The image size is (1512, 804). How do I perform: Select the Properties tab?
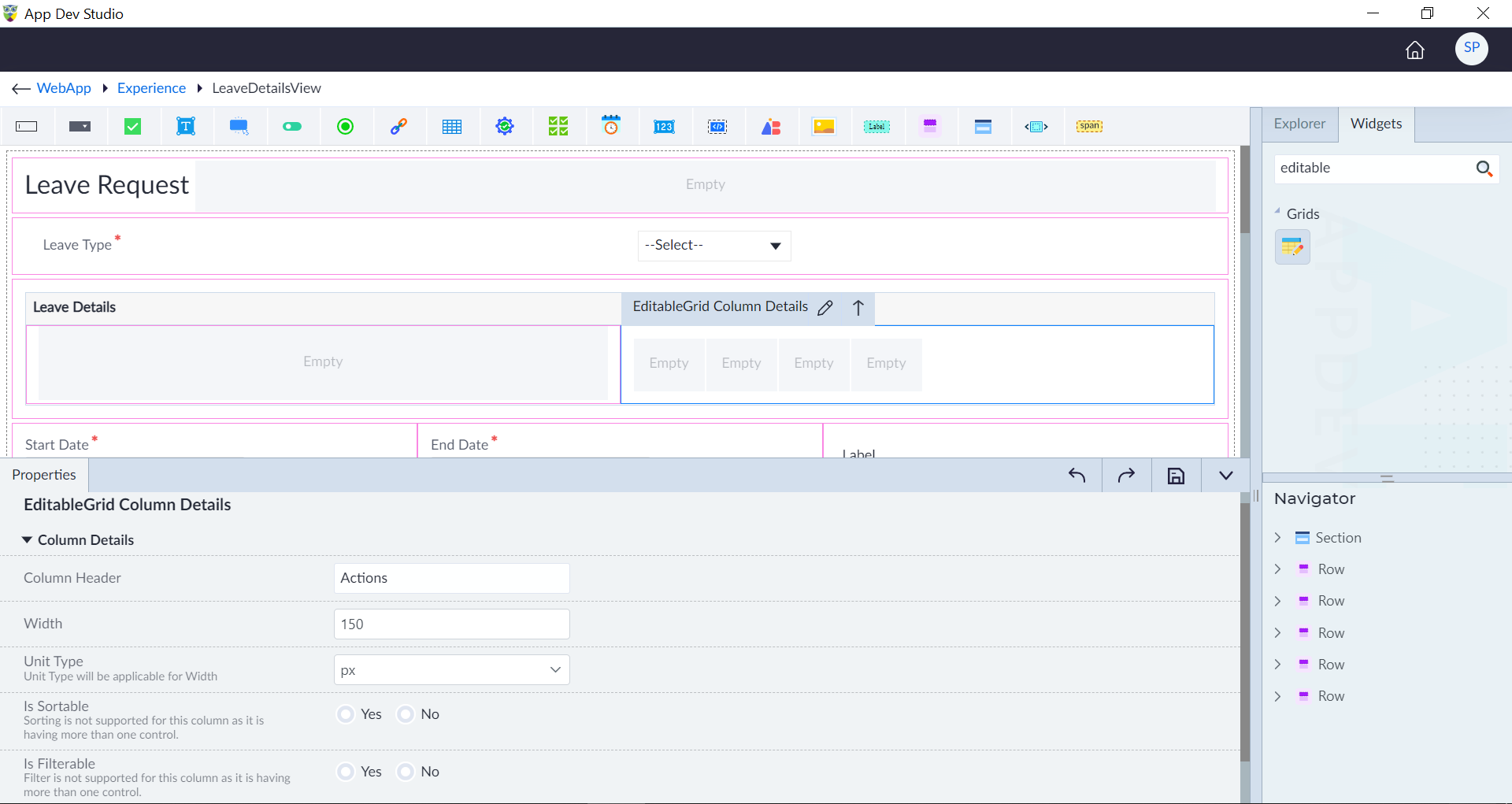pyautogui.click(x=44, y=475)
